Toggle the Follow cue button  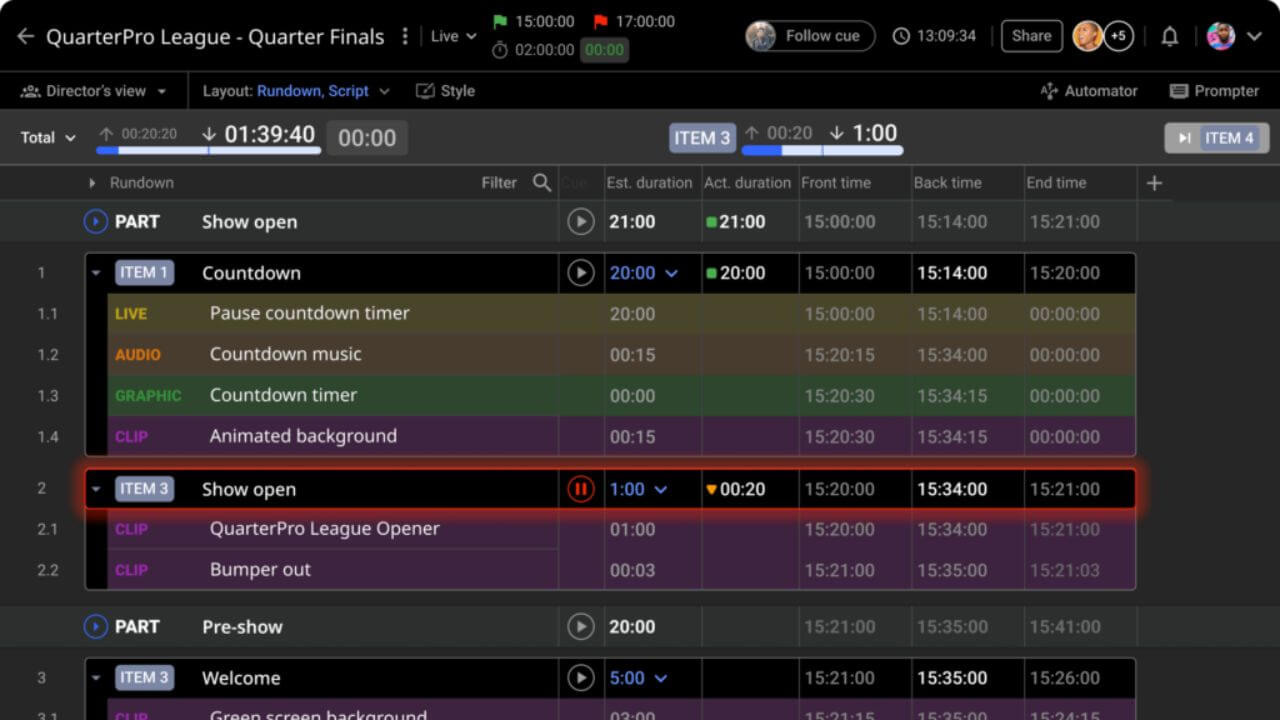point(810,36)
